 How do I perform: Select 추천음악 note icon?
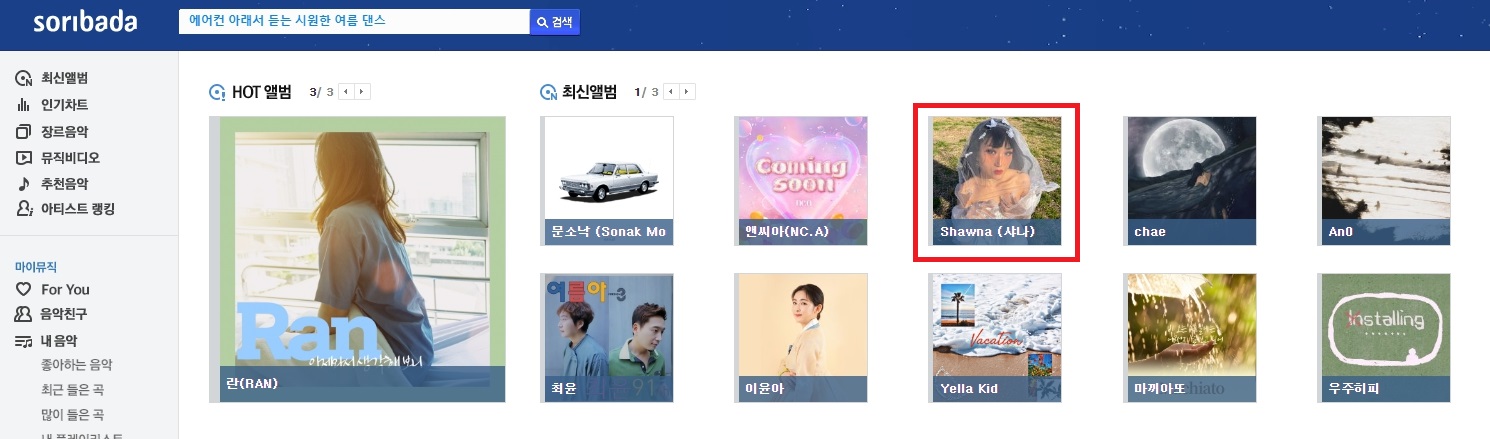[24, 183]
